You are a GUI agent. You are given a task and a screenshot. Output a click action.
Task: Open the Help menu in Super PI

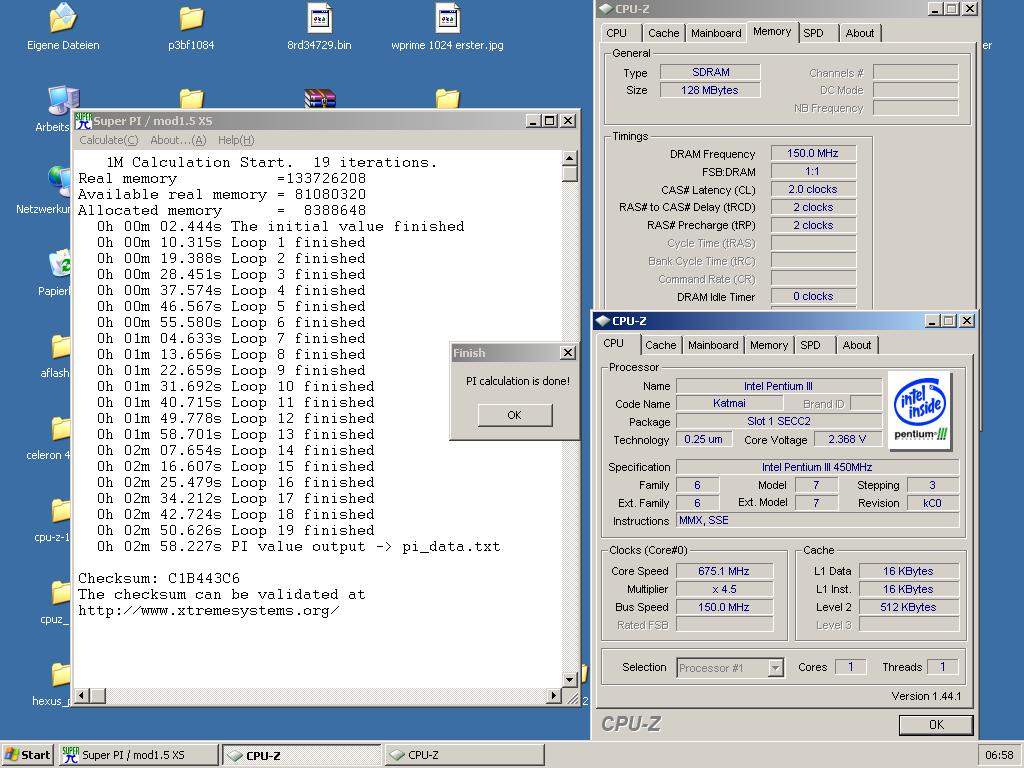pyautogui.click(x=236, y=140)
